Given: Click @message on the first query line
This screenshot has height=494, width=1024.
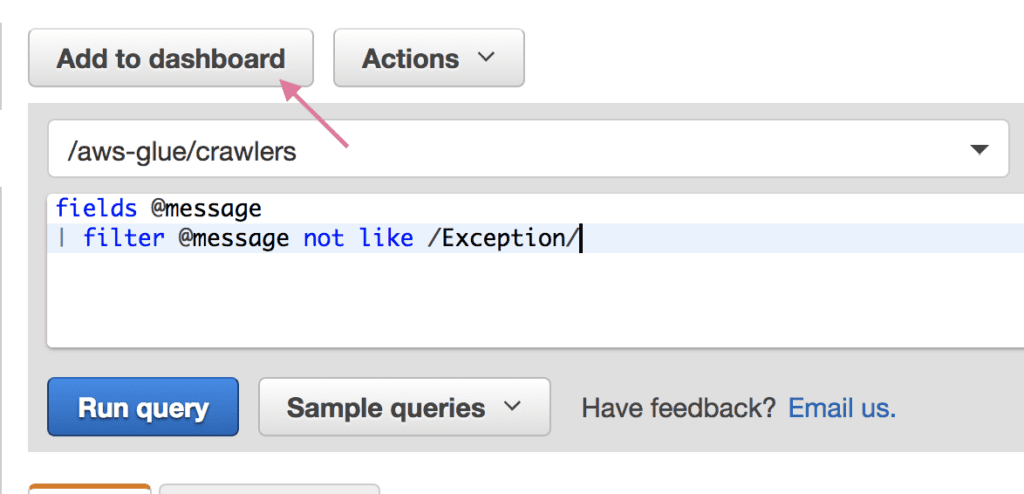Looking at the screenshot, I should (206, 209).
